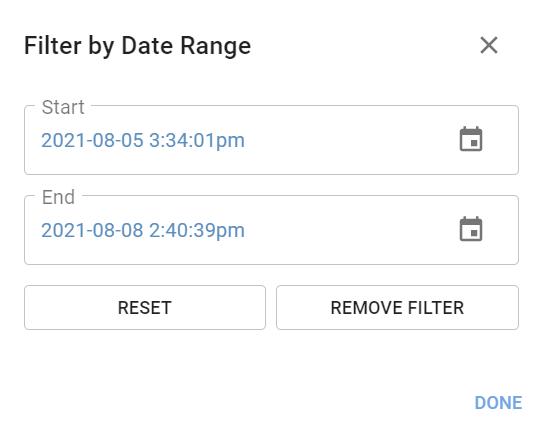Click the word Range in the dialog title
Viewport: 543px width, 431px height.
click(x=216, y=47)
